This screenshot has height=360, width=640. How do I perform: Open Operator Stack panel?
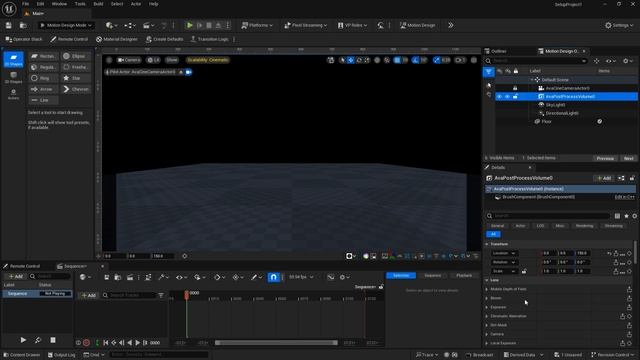(24, 39)
